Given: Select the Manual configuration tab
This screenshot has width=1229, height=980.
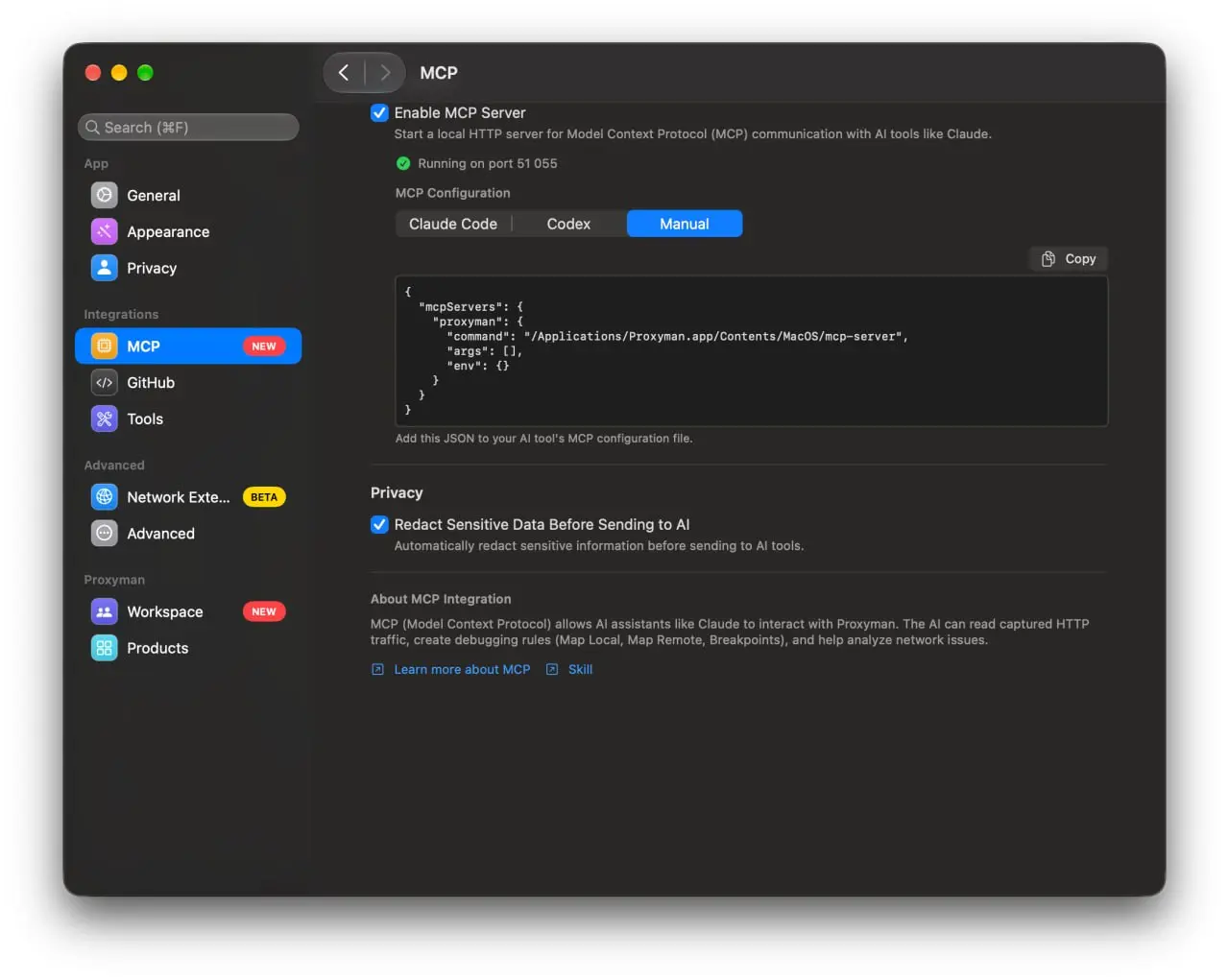Looking at the screenshot, I should point(685,224).
